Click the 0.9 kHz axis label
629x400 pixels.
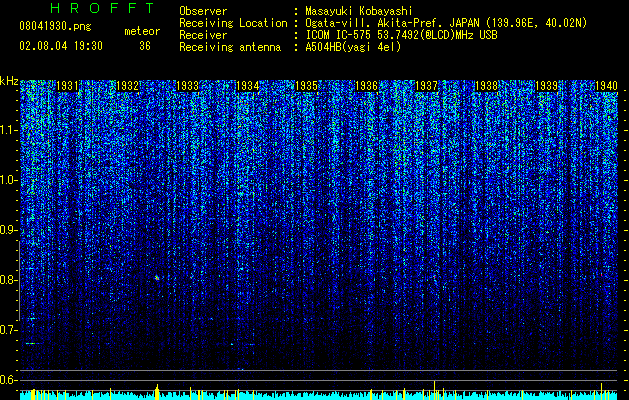[9, 230]
